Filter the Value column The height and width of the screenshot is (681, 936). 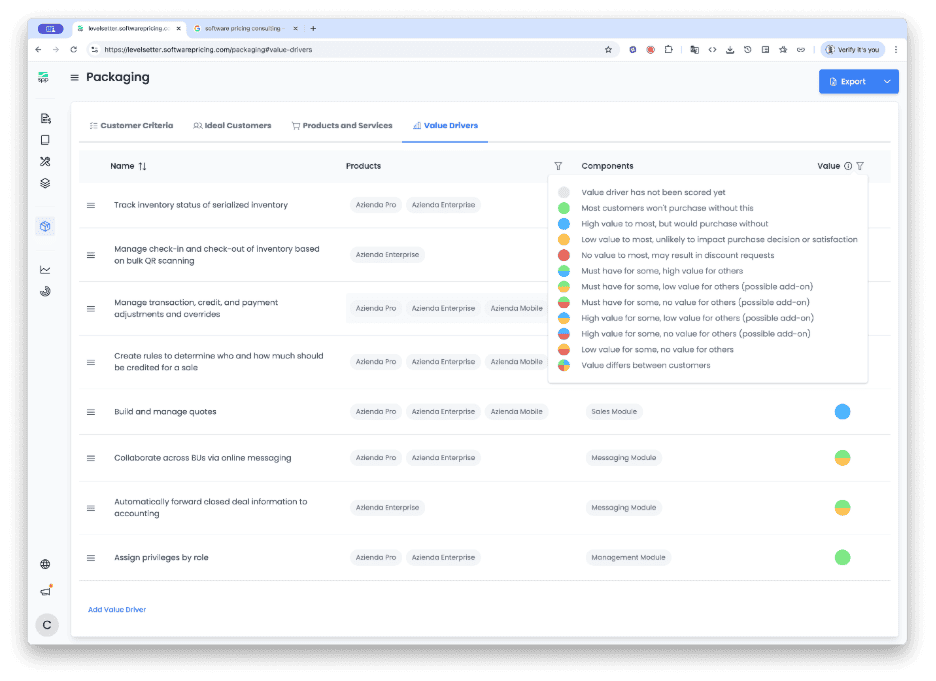click(860, 166)
